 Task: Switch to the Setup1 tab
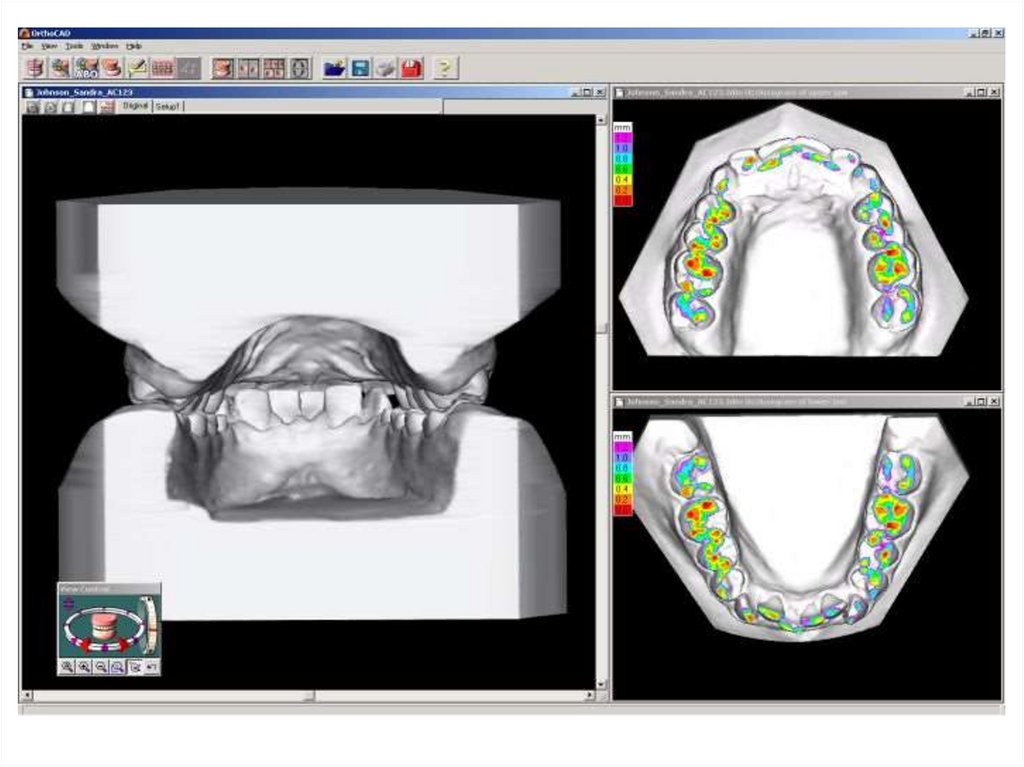tap(168, 106)
